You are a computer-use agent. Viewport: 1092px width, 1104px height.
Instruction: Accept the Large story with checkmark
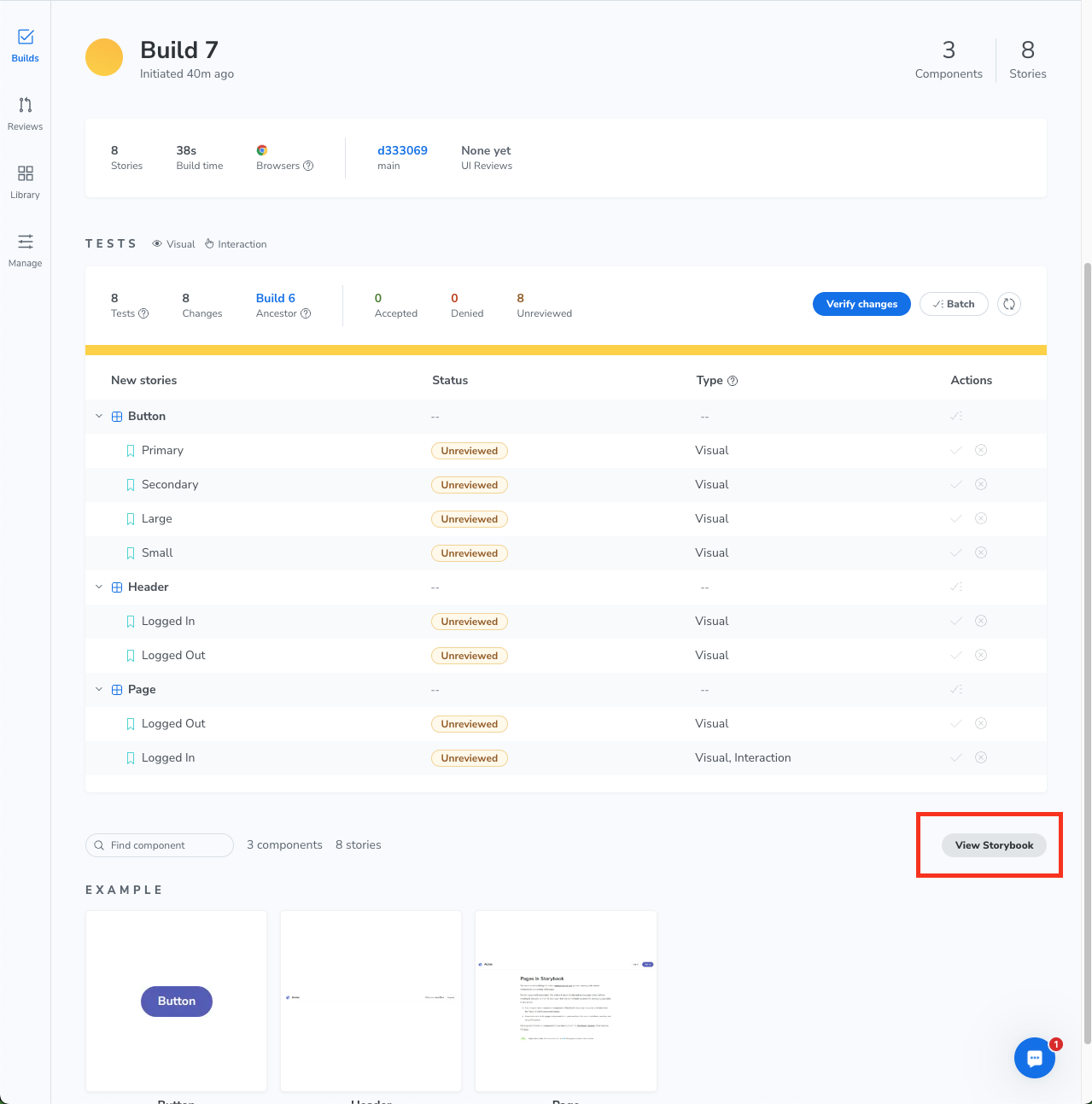point(956,518)
